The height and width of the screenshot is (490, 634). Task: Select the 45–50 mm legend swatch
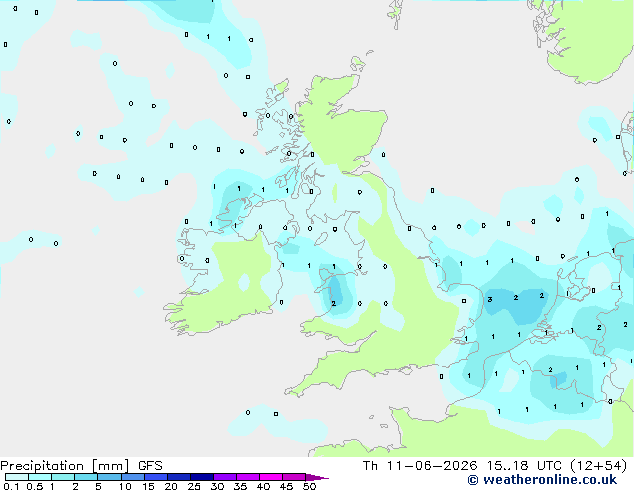pos(294,477)
